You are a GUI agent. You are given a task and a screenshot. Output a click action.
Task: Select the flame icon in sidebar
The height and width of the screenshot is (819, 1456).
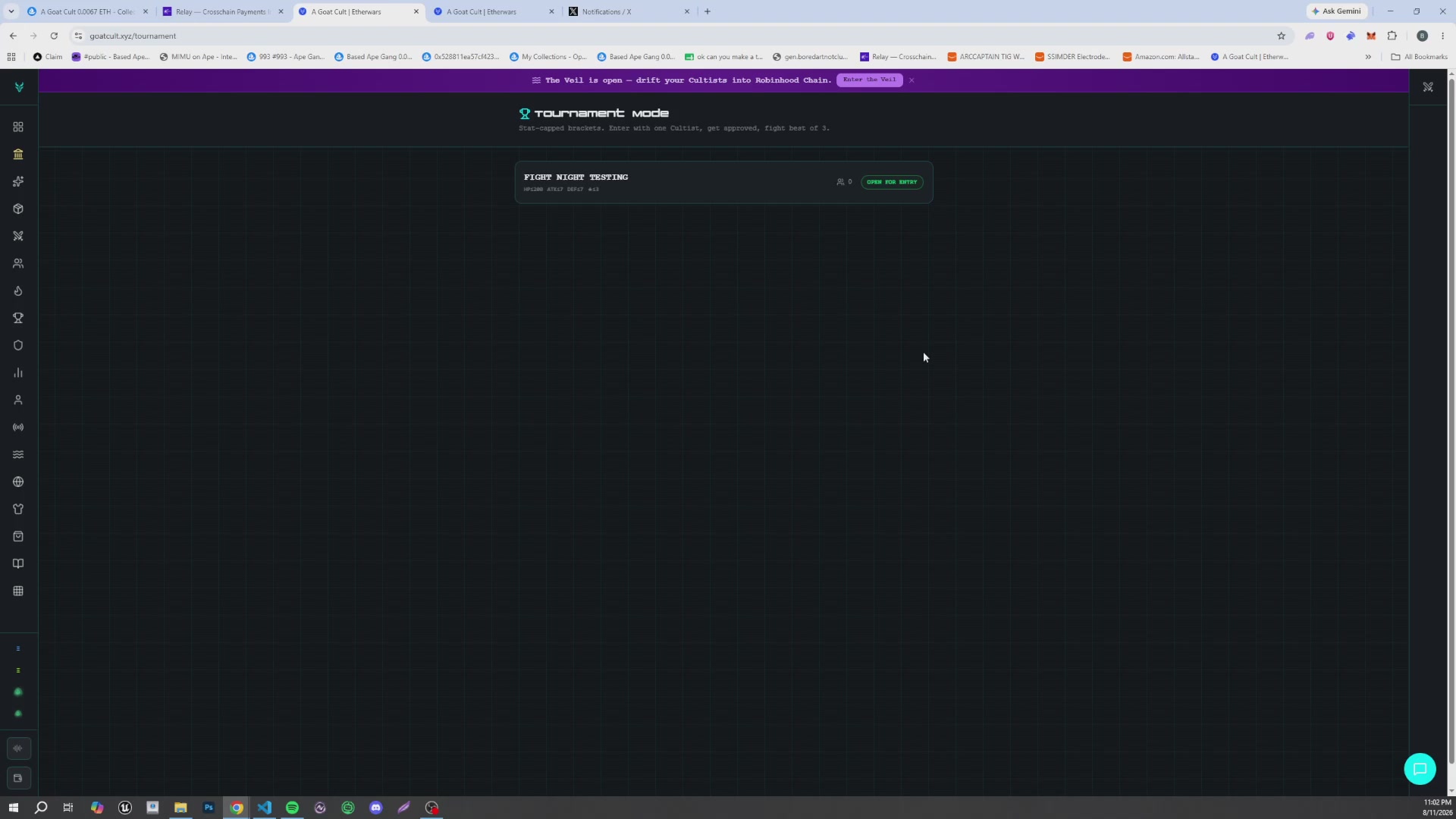pos(18,290)
